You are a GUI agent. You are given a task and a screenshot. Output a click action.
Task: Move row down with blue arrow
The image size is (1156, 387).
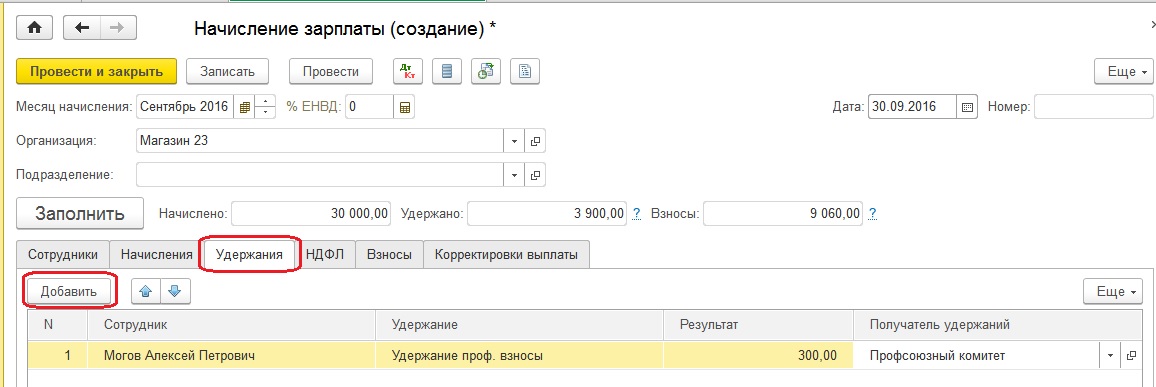click(x=175, y=291)
